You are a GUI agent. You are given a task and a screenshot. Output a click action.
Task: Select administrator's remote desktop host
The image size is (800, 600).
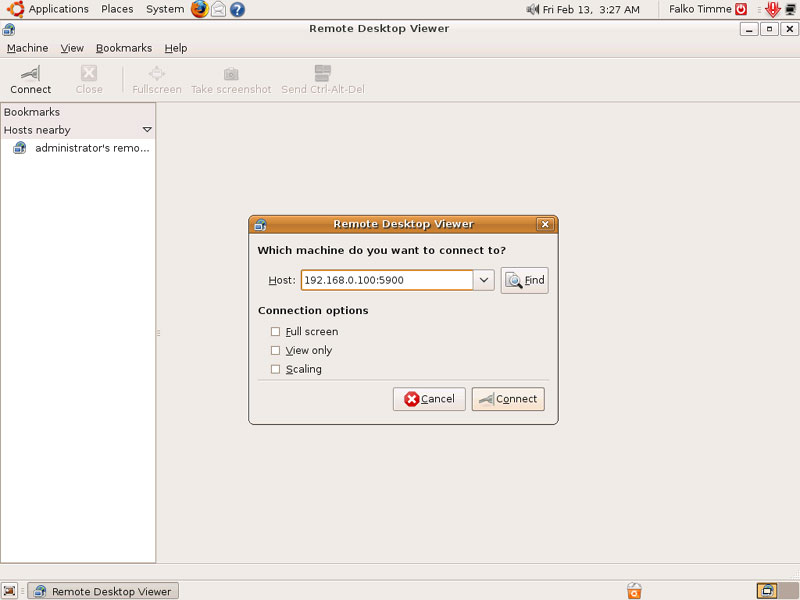82,148
